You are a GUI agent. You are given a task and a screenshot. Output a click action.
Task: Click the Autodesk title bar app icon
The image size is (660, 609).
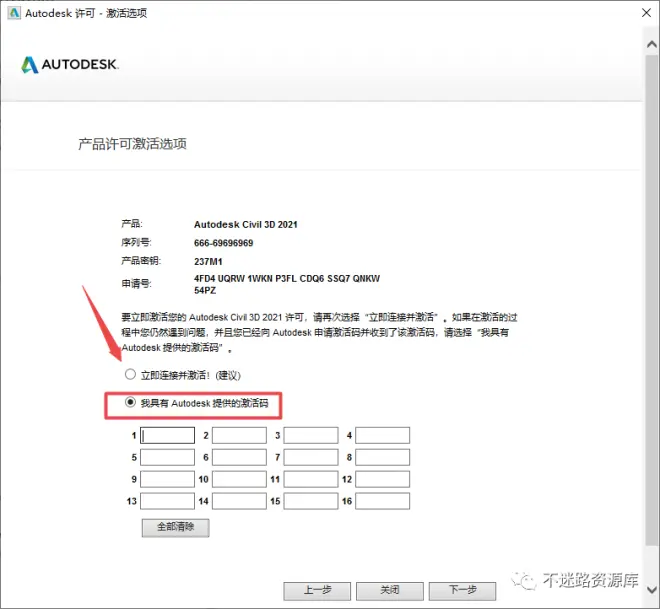(x=14, y=13)
